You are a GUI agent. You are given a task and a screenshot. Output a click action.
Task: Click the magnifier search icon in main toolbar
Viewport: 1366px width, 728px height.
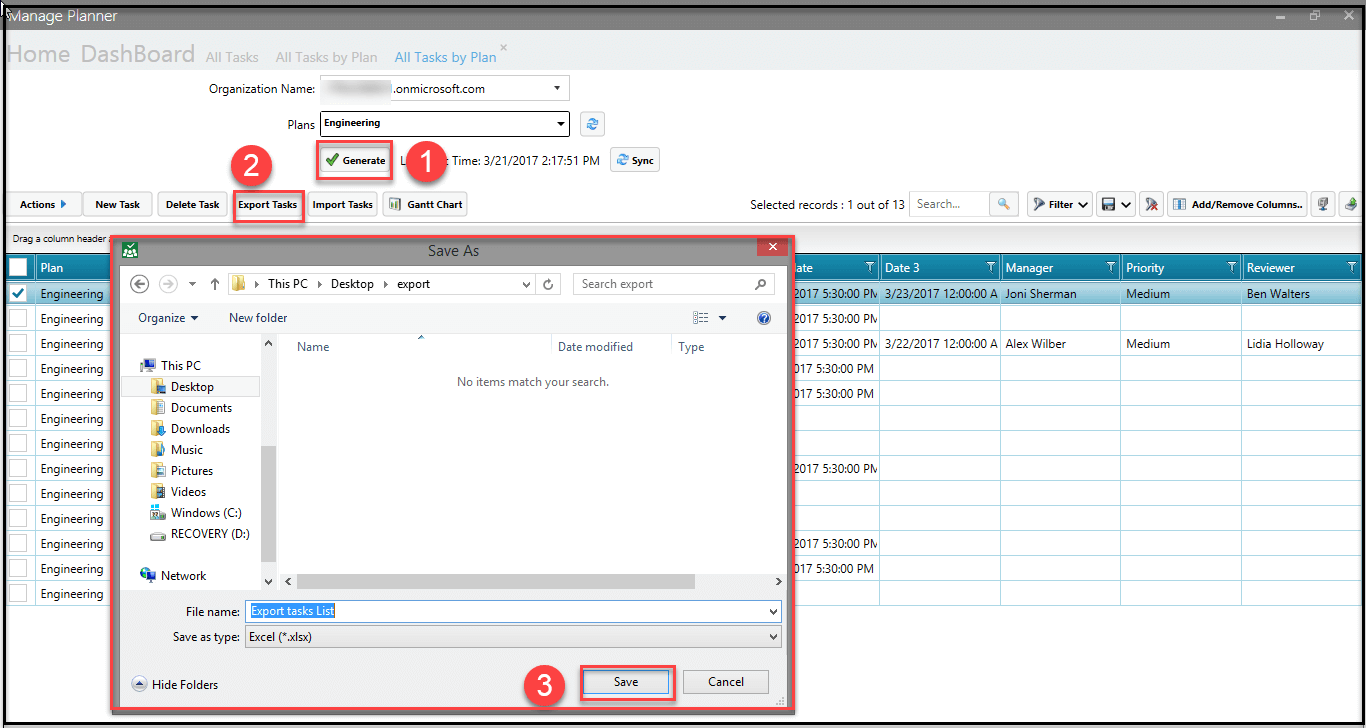point(1003,204)
